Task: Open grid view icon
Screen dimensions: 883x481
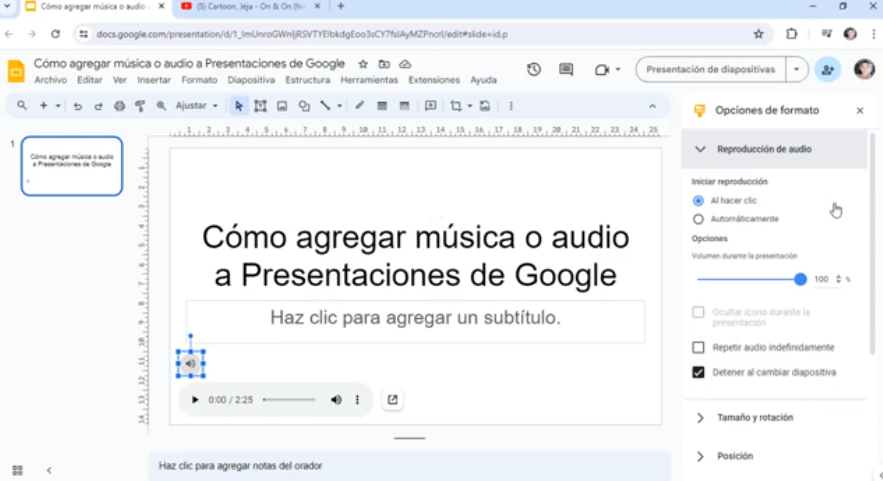Action: coord(17,470)
